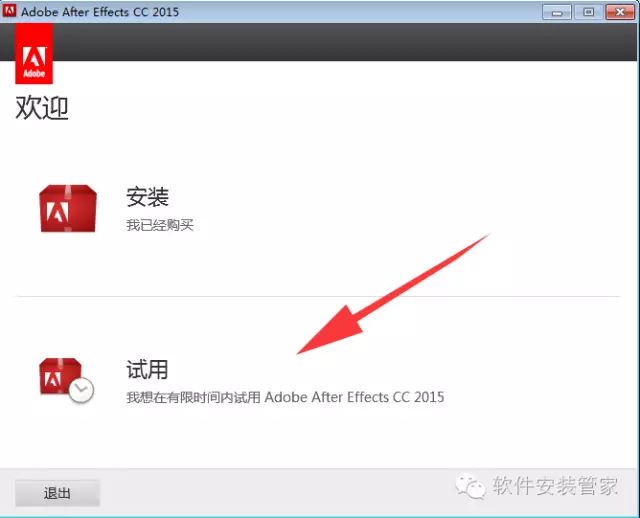640x518 pixels.
Task: Click the 欢迎 welcome heading
Action: (42, 107)
